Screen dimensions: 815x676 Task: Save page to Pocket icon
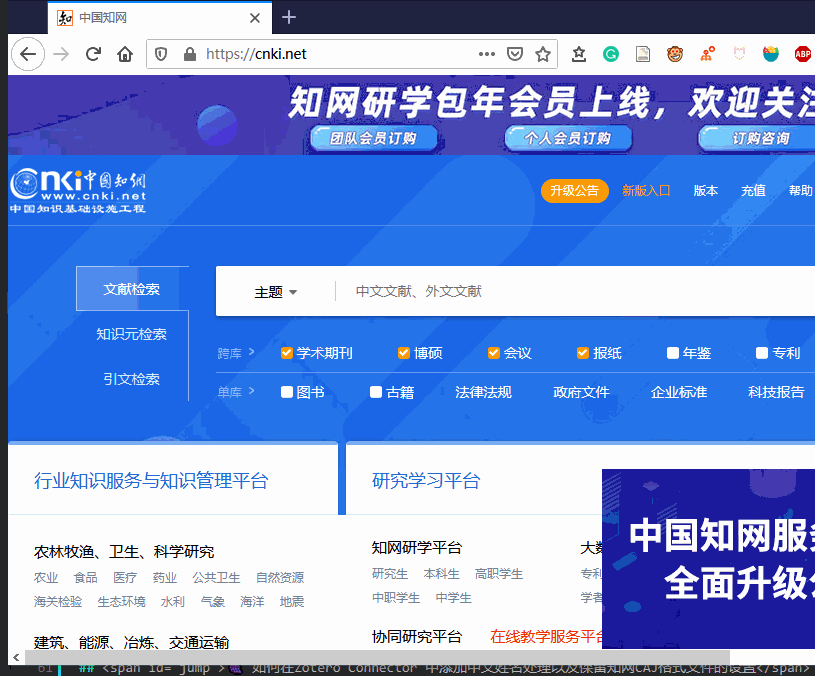click(515, 54)
